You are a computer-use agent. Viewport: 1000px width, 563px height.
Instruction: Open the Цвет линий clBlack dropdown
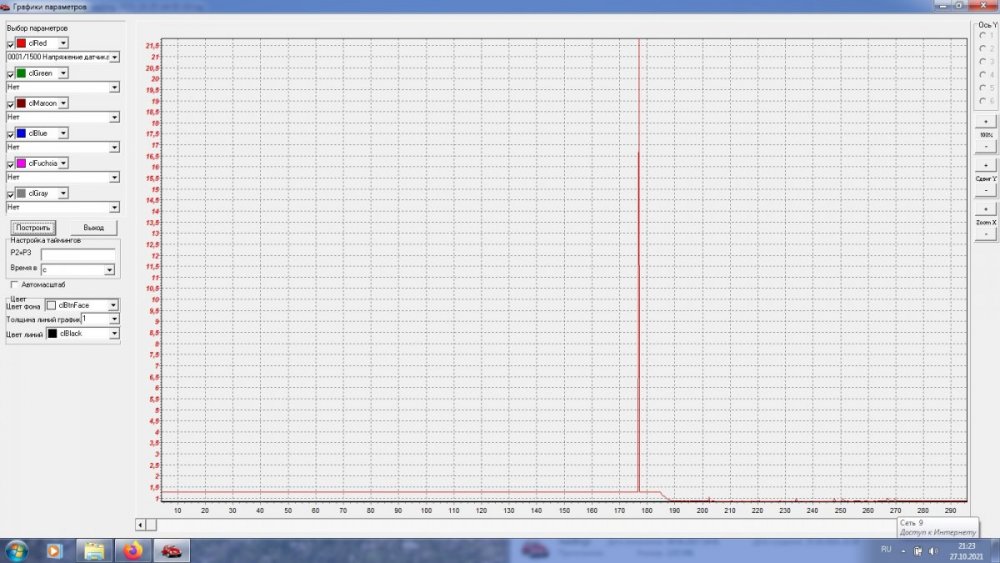point(114,333)
